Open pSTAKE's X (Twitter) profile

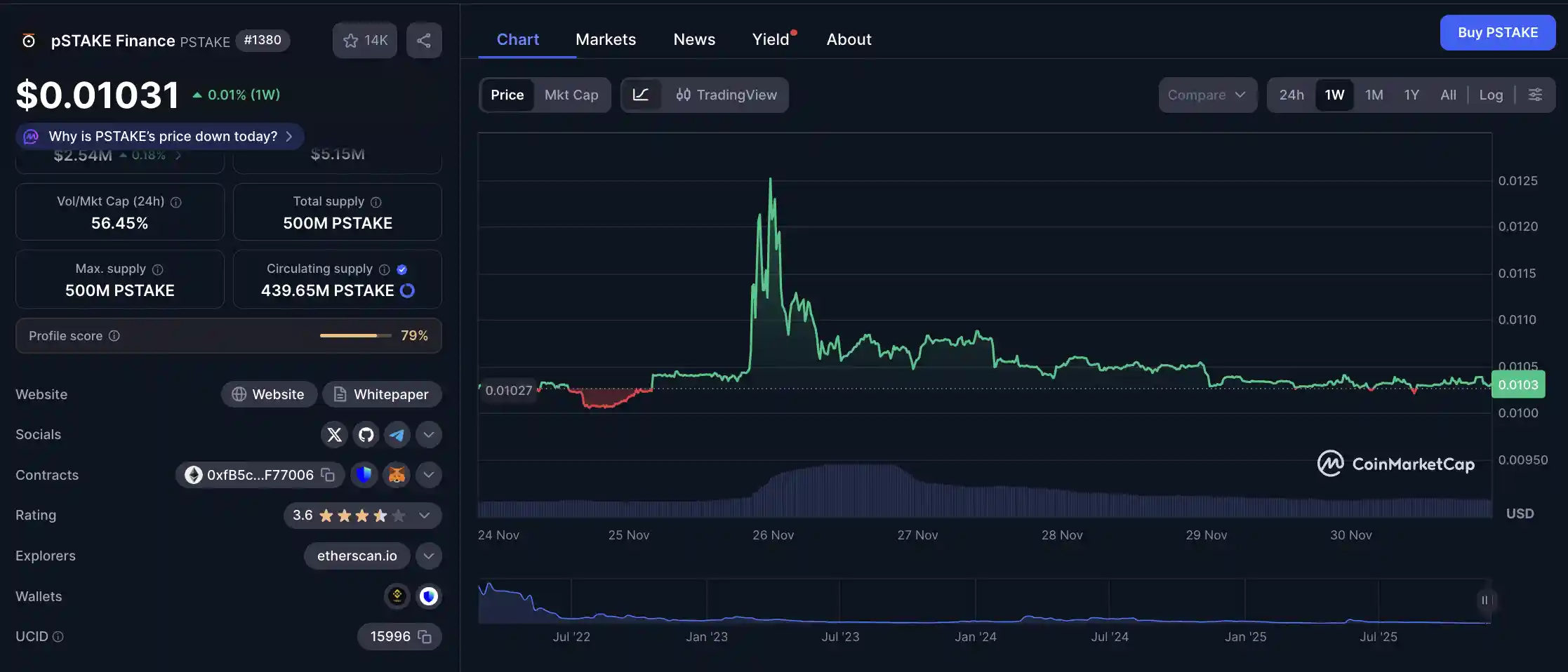(334, 434)
